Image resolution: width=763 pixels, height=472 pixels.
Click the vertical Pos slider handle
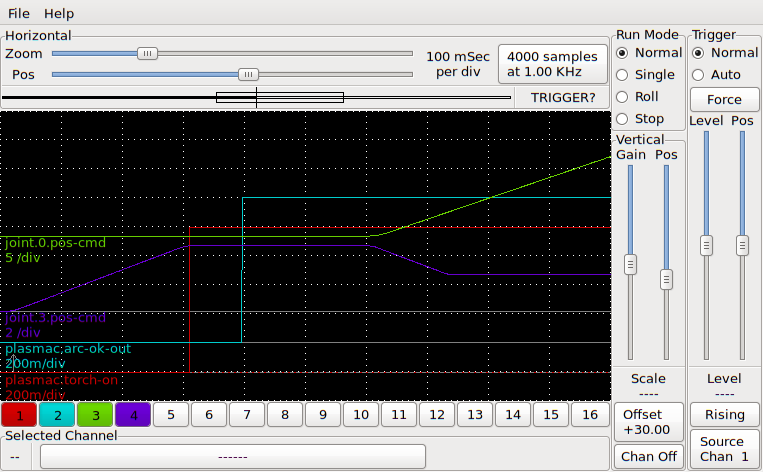click(x=666, y=280)
